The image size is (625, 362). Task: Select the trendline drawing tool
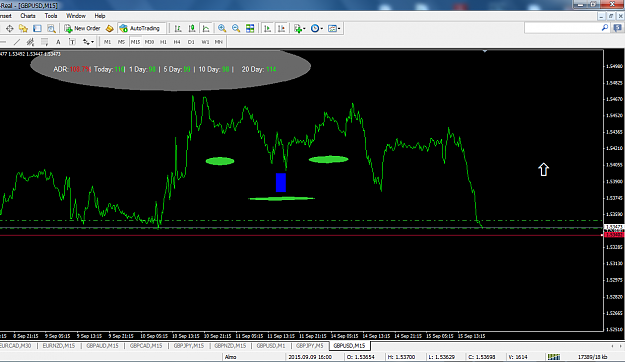[17, 42]
